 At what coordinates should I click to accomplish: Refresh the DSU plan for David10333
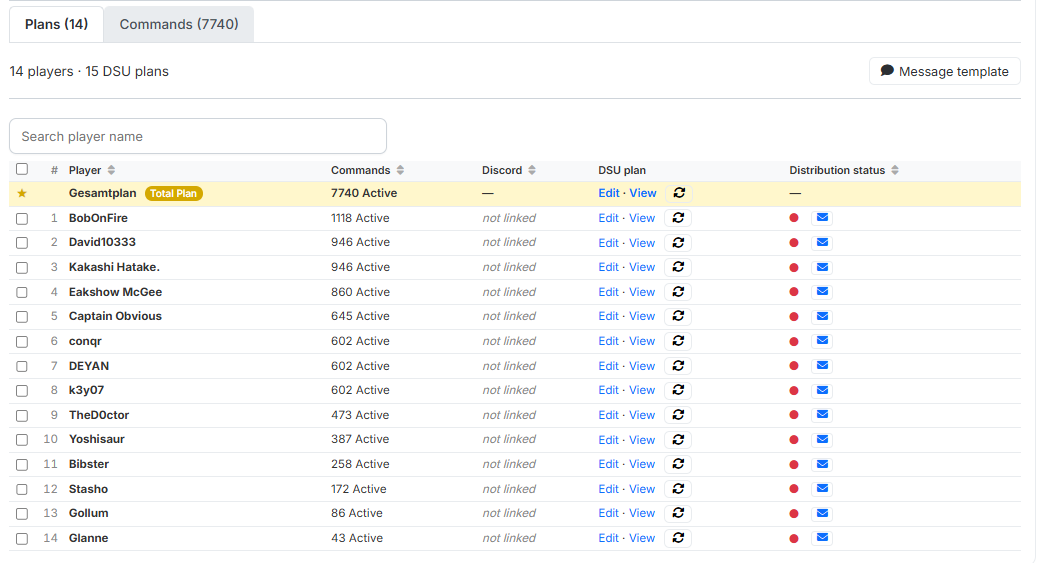[678, 243]
